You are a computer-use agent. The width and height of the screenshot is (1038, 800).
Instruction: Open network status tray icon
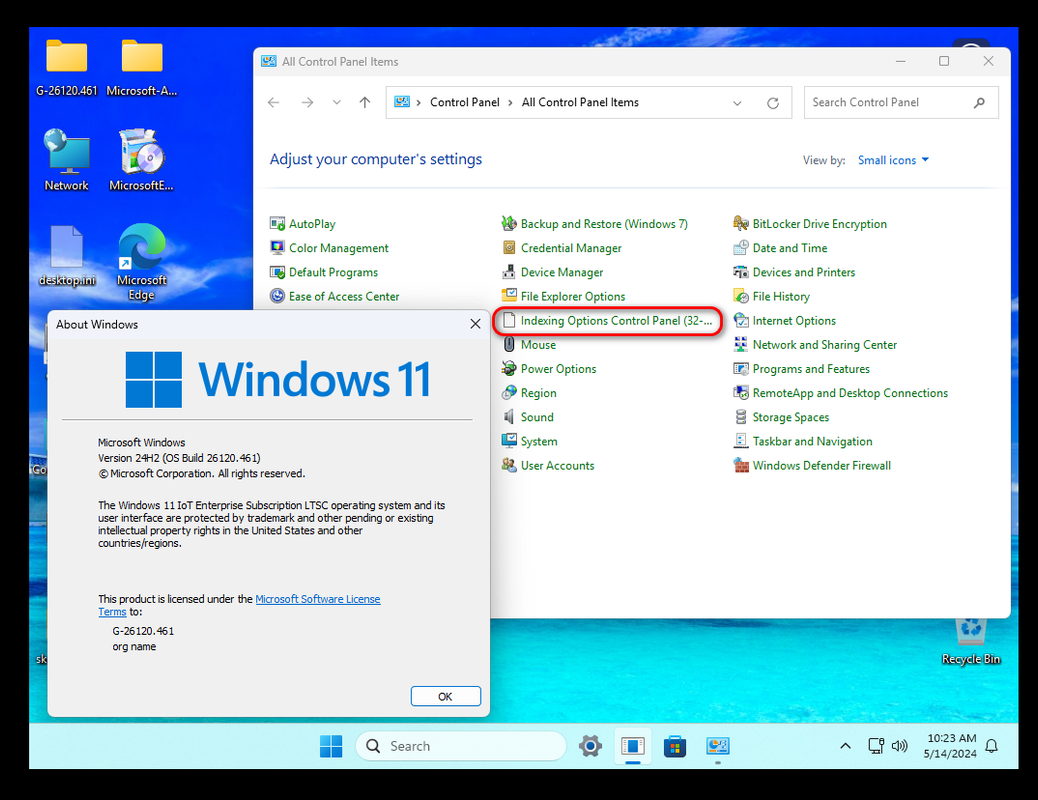tap(876, 746)
